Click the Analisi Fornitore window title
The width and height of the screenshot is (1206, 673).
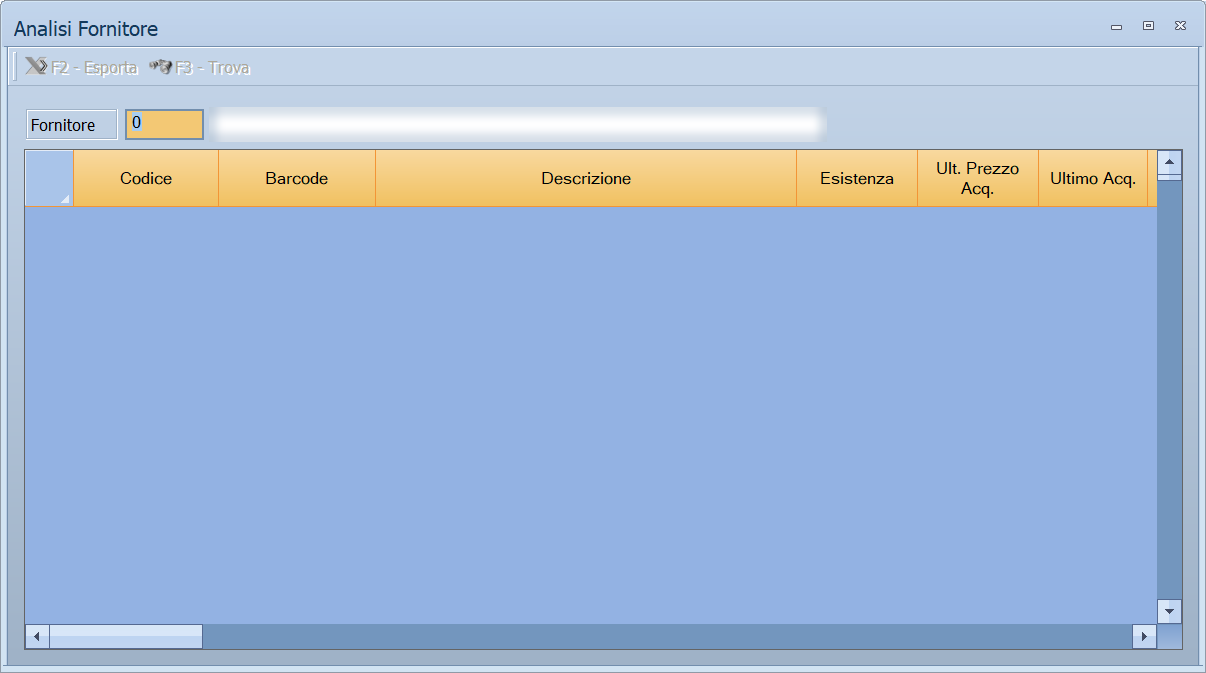click(86, 29)
